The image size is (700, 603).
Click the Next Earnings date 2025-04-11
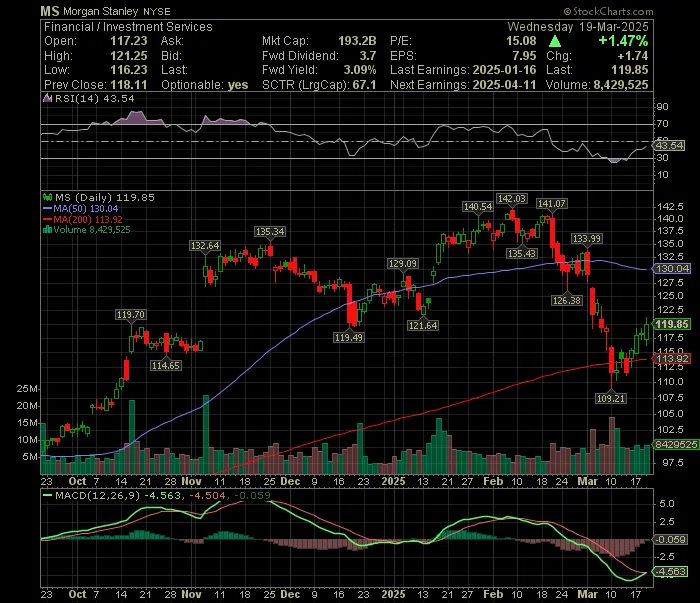pos(504,85)
